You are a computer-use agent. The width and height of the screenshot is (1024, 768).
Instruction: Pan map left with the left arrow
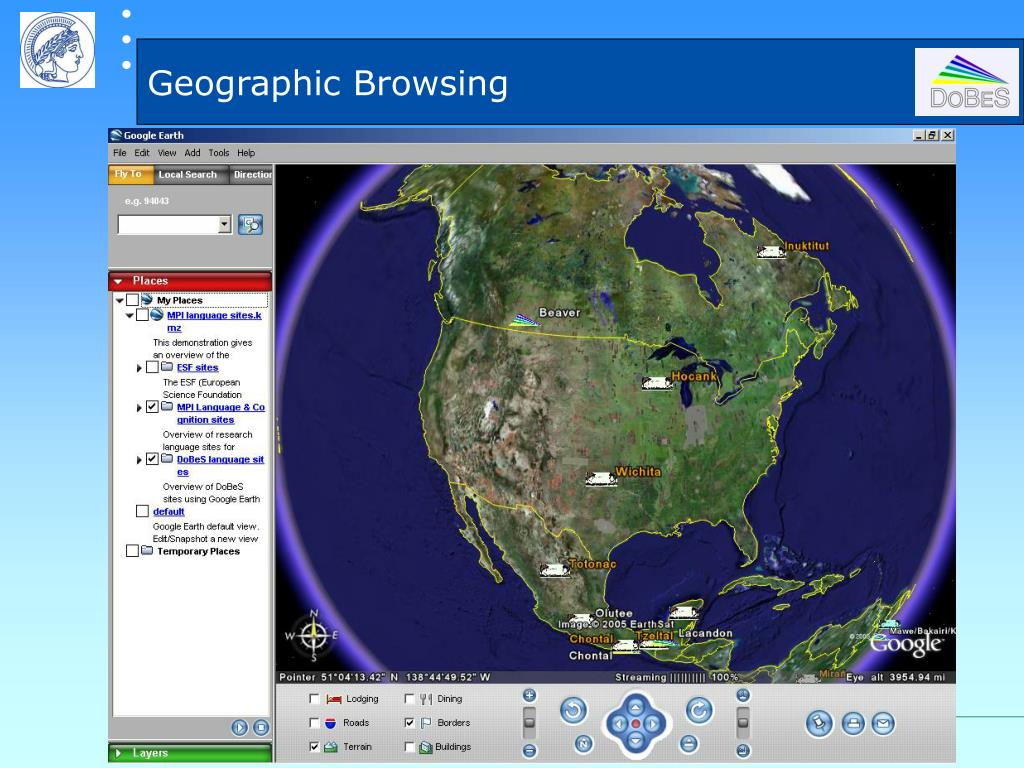tap(618, 724)
